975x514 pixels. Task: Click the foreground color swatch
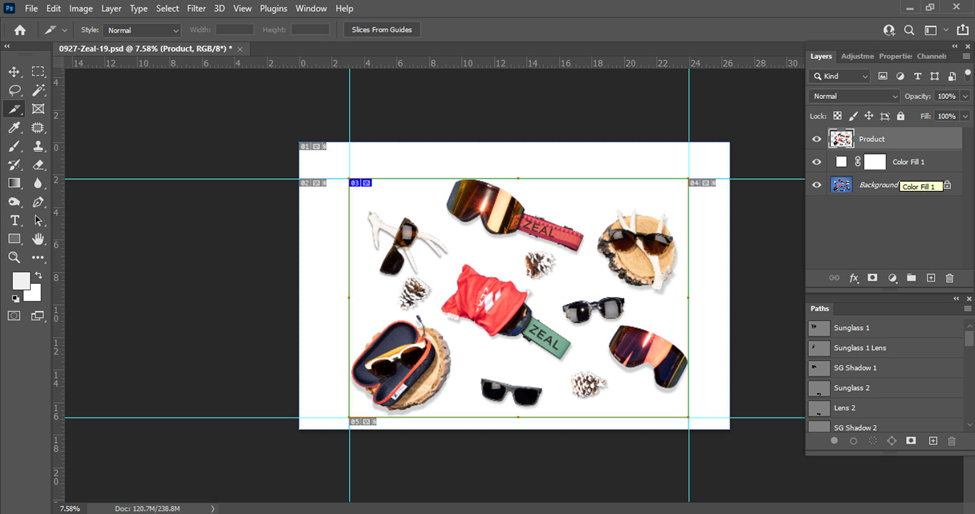point(21,281)
